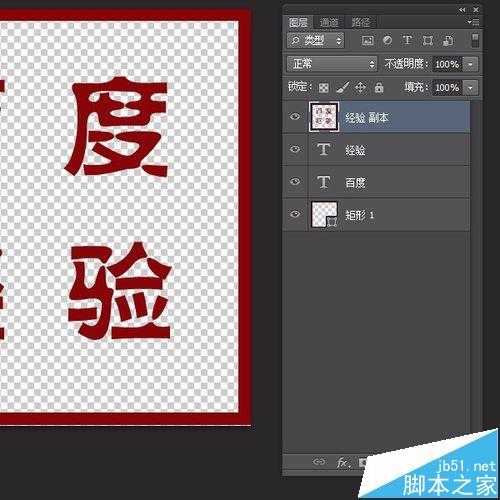Click T icon of 经验 layer
The width and height of the screenshot is (500, 500).
[324, 149]
